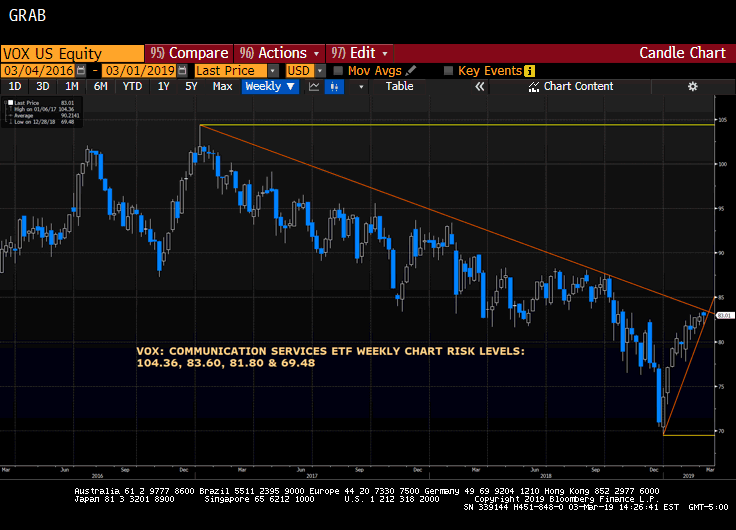Screen dimensions: 736x530
Task: Click the 2018 year label on time axis
Action: (546, 476)
